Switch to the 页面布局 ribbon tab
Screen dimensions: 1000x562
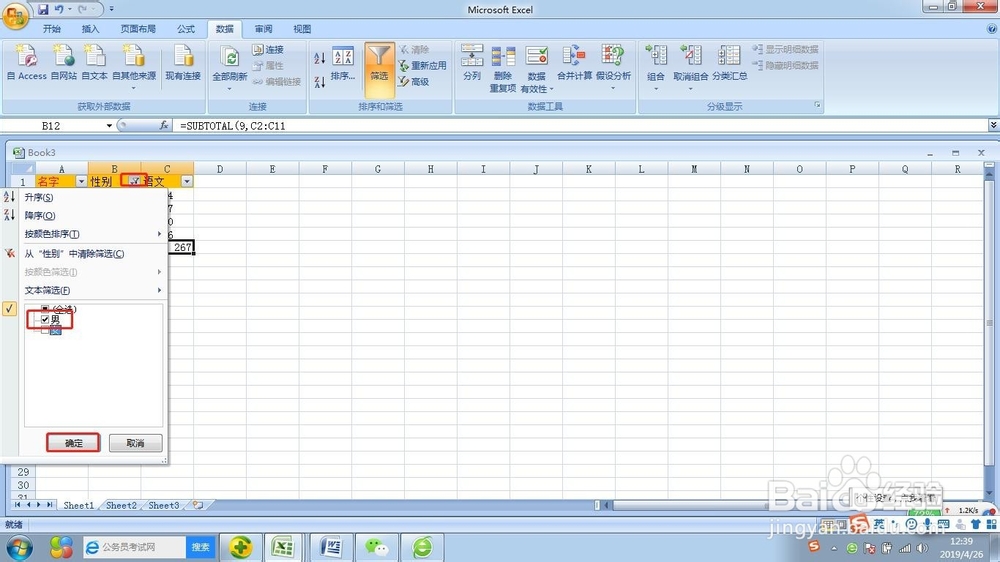point(138,29)
